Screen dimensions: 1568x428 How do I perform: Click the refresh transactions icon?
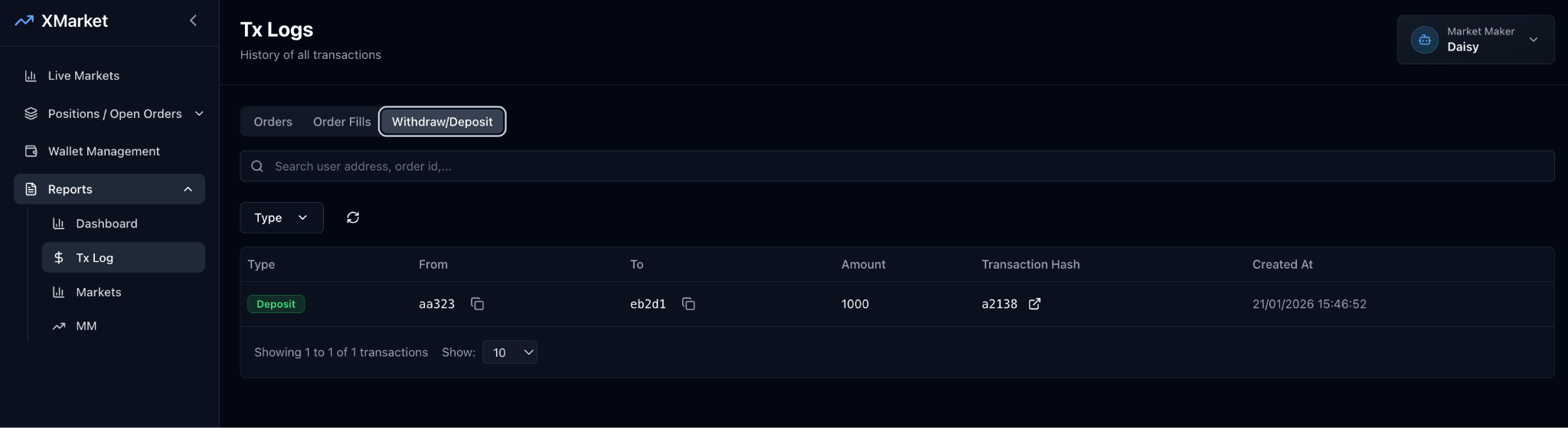[353, 217]
